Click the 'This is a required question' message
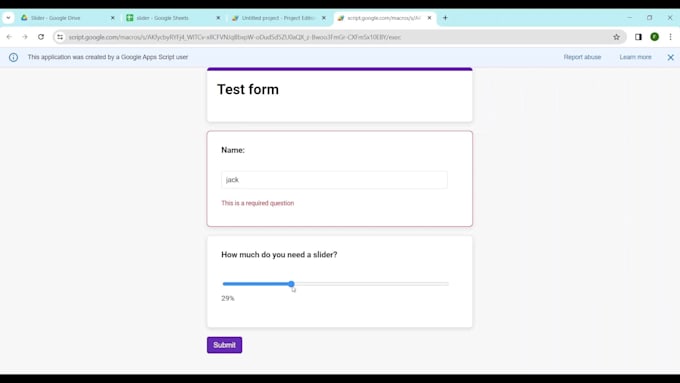Screen dimensions: 680x383 (x=258, y=203)
